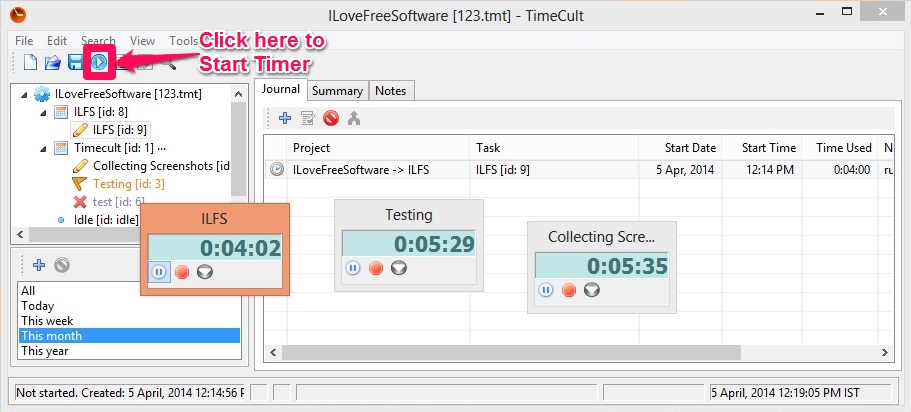This screenshot has width=911, height=412.
Task: Click the Edit entry icon in the Journal toolbar
Action: click(x=308, y=119)
